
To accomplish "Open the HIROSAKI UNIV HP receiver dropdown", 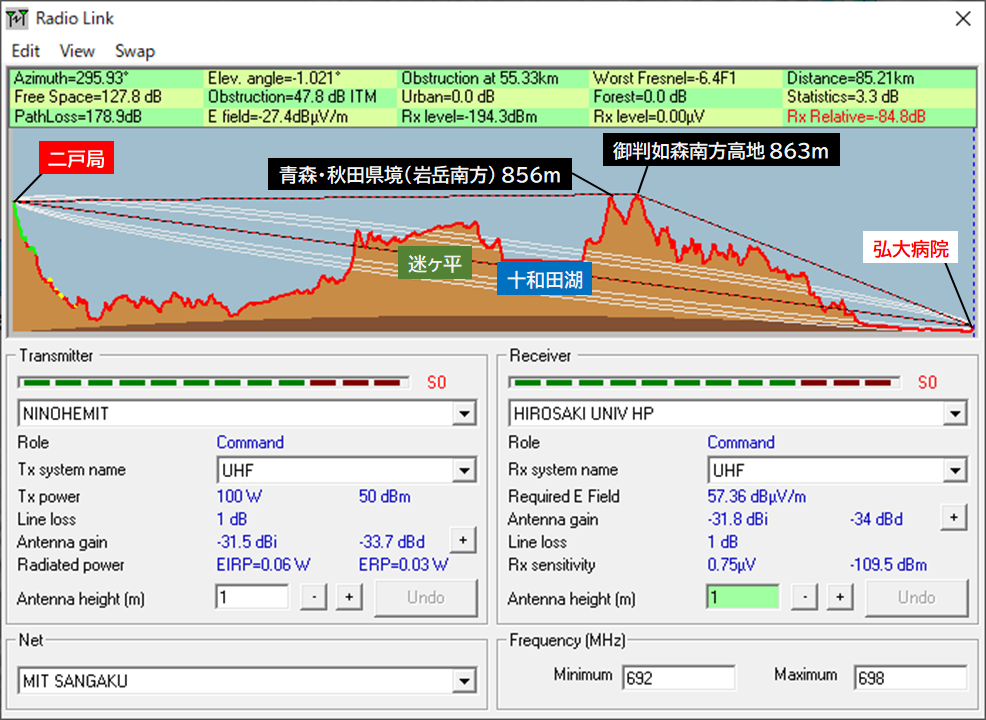I will tap(955, 414).
